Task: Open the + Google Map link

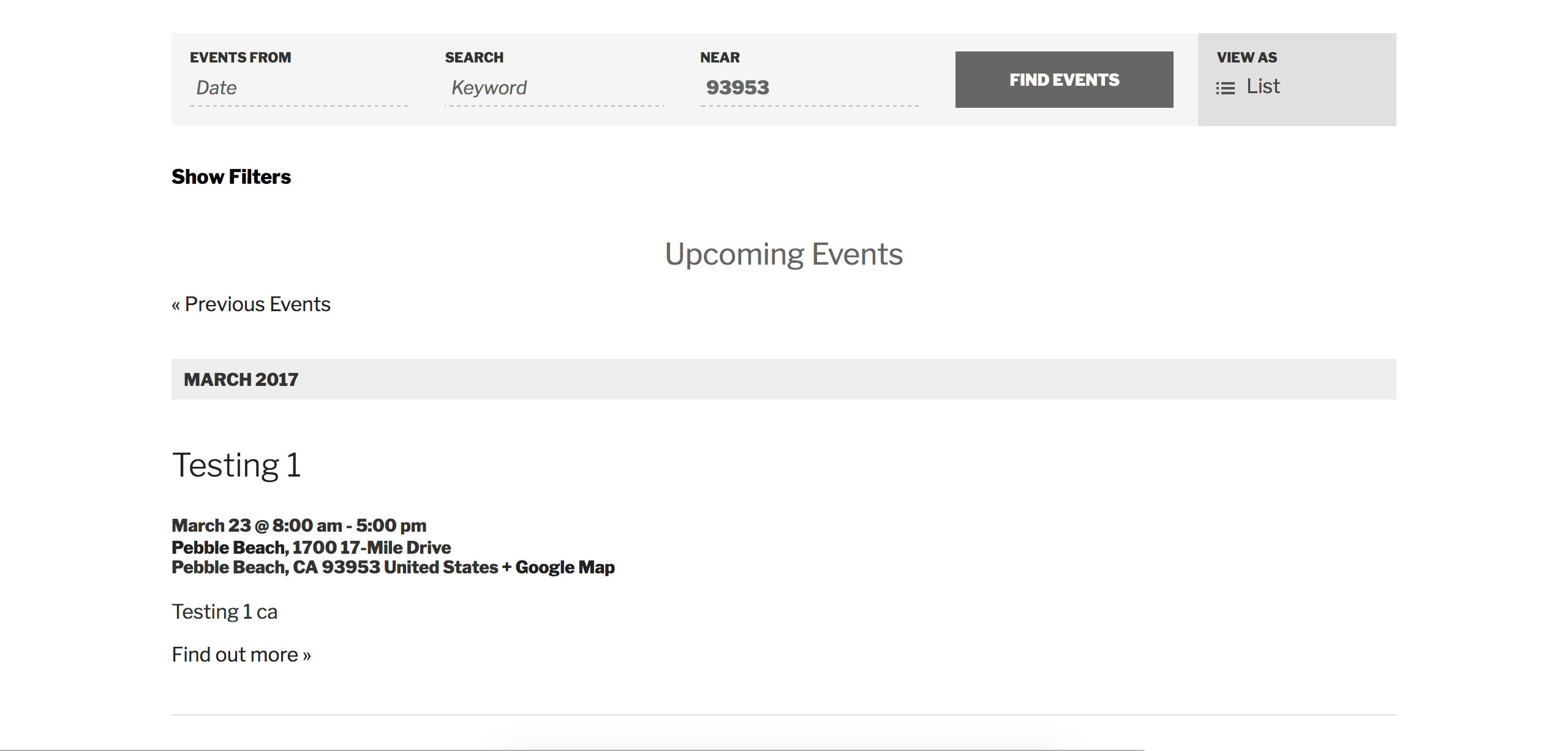Action: pyautogui.click(x=558, y=567)
